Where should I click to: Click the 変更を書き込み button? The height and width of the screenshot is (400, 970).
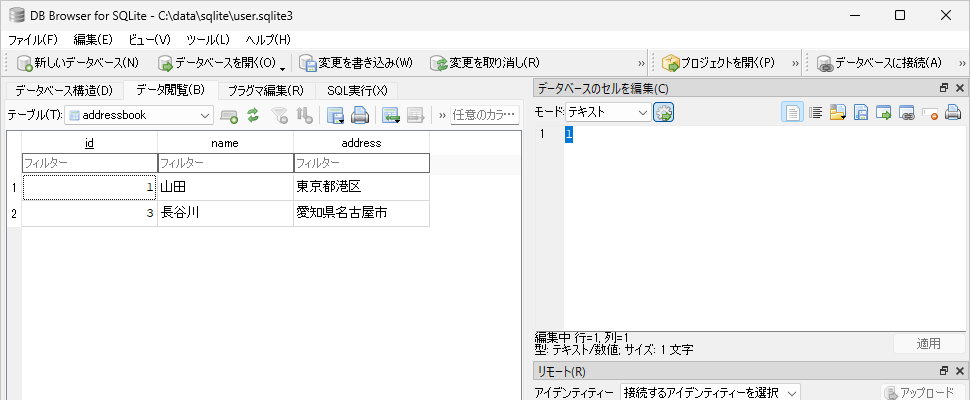tap(356, 63)
